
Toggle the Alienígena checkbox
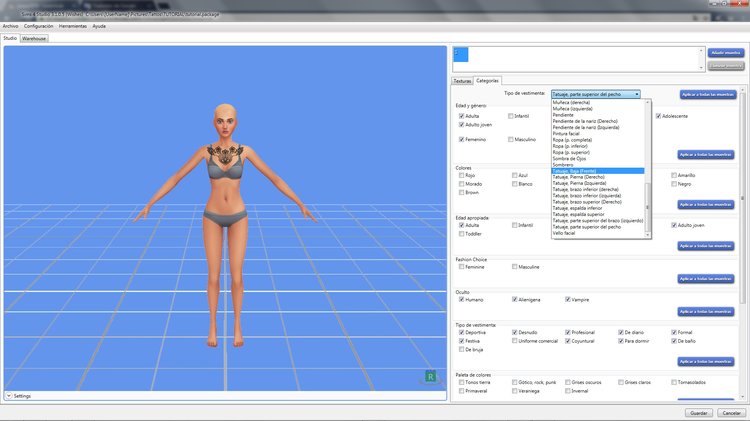[x=514, y=299]
